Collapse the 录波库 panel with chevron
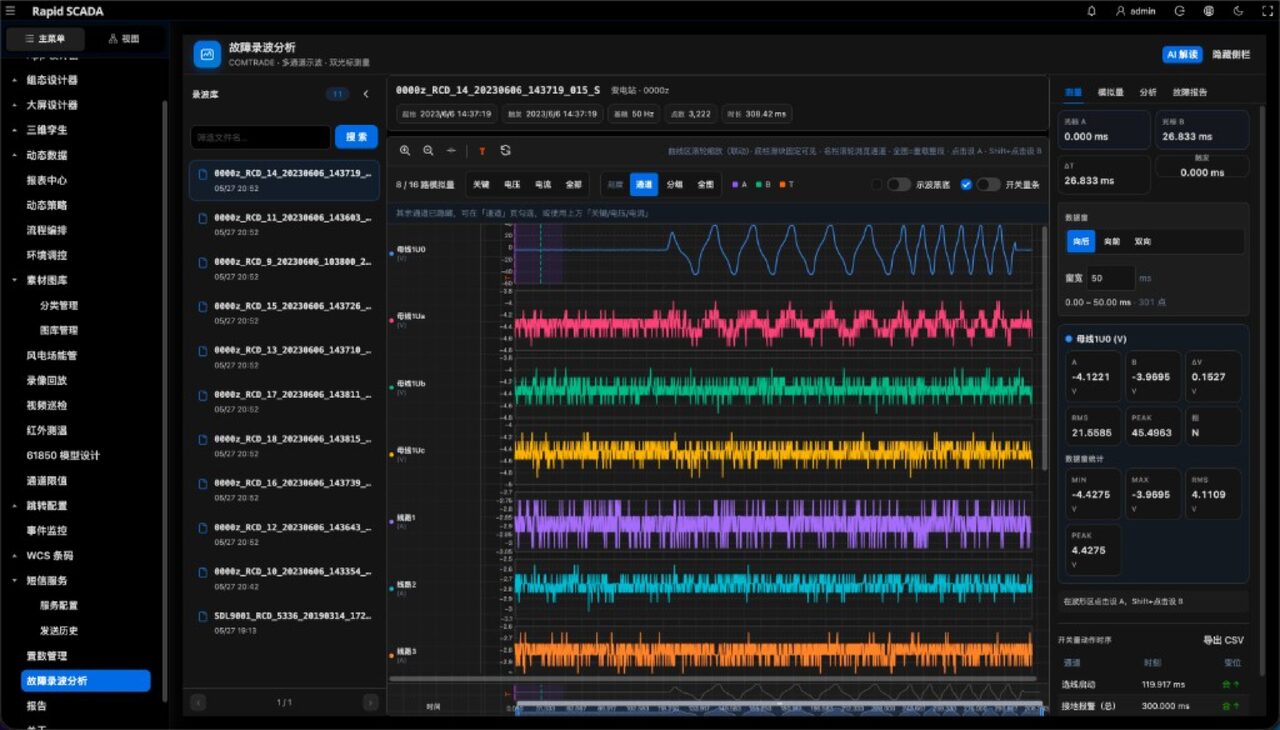This screenshot has width=1280, height=730. click(365, 94)
